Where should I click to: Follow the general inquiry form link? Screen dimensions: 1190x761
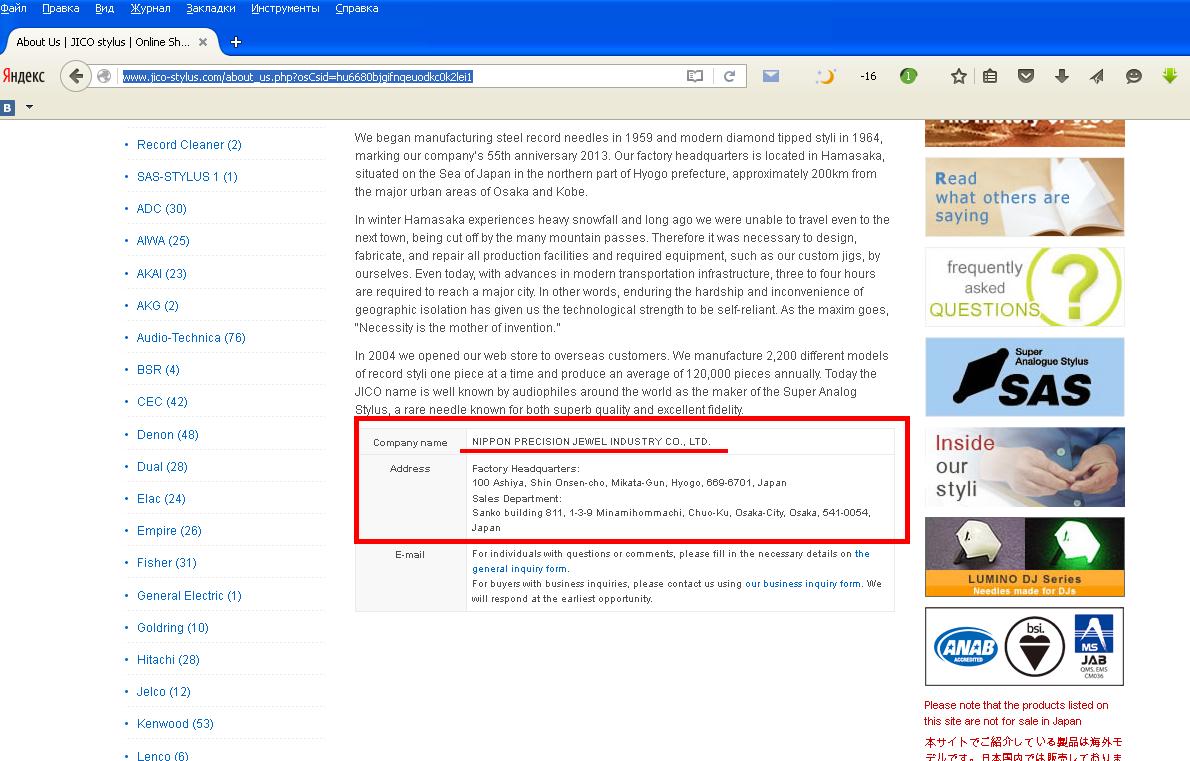click(x=519, y=568)
